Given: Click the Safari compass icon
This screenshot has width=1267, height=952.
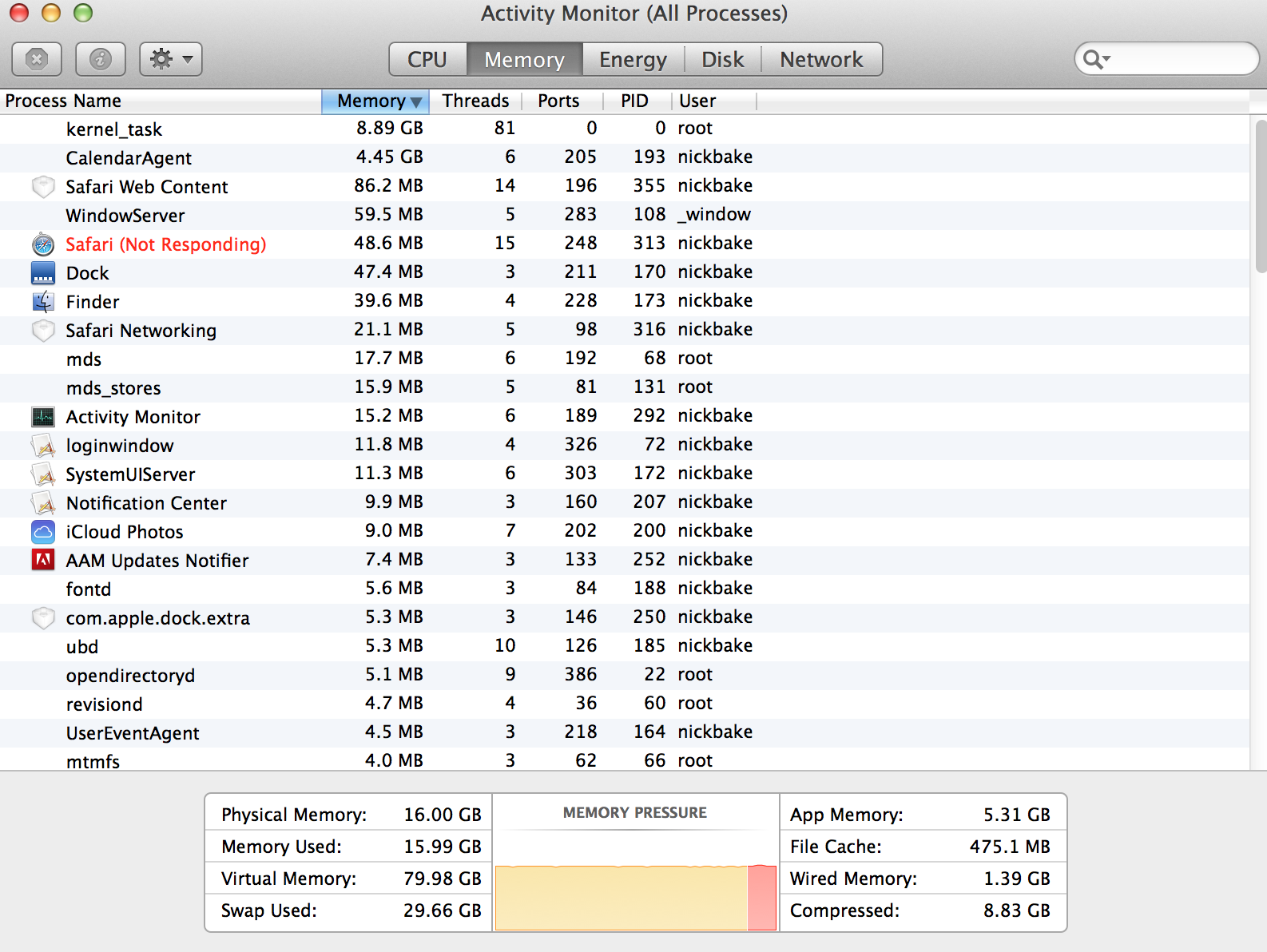Looking at the screenshot, I should coord(43,244).
